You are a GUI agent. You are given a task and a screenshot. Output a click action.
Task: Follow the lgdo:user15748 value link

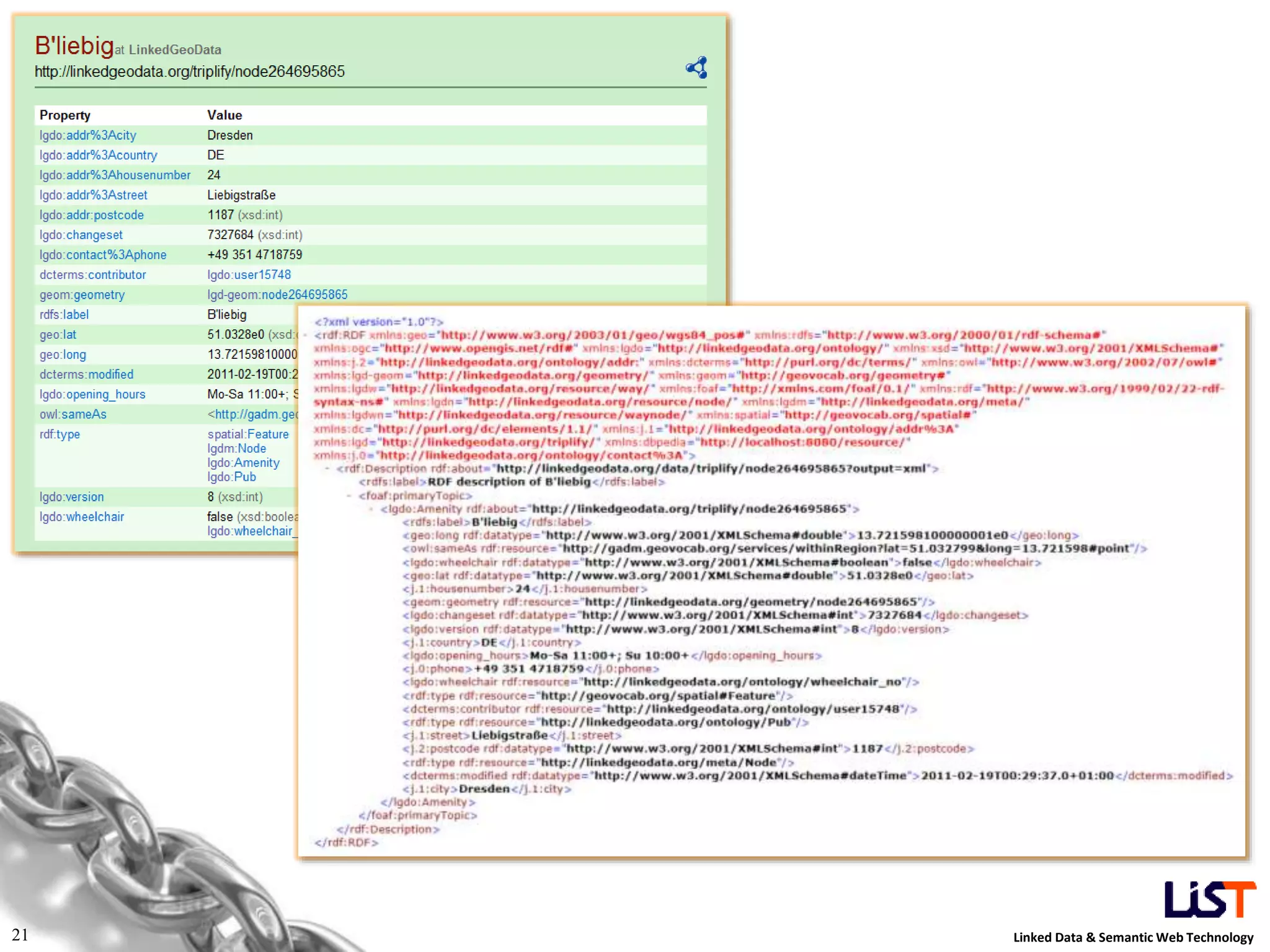249,275
